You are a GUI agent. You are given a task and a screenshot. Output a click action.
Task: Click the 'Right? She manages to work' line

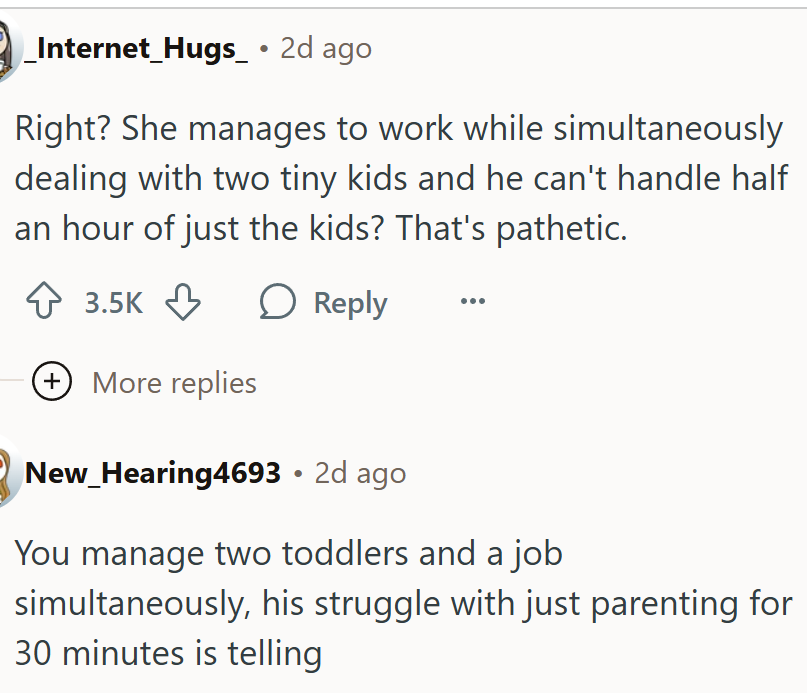[x=399, y=128]
